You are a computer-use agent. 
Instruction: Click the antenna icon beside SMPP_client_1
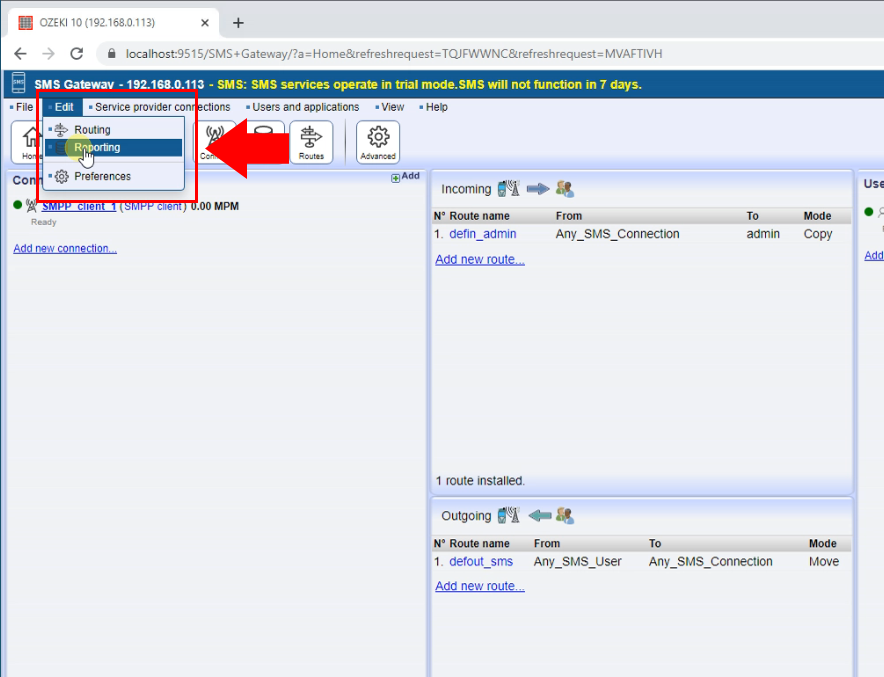click(32, 206)
